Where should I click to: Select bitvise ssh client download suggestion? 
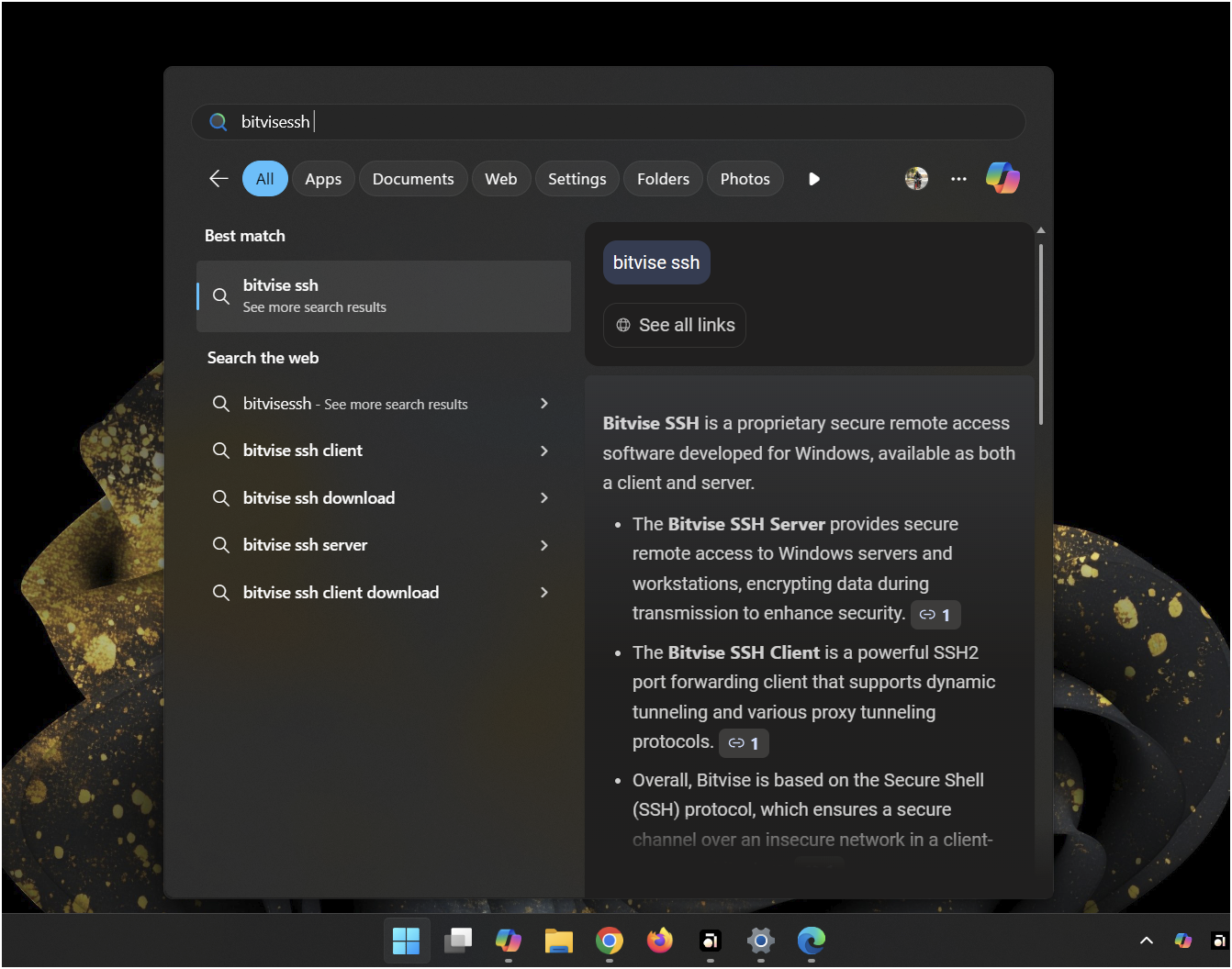(x=384, y=593)
